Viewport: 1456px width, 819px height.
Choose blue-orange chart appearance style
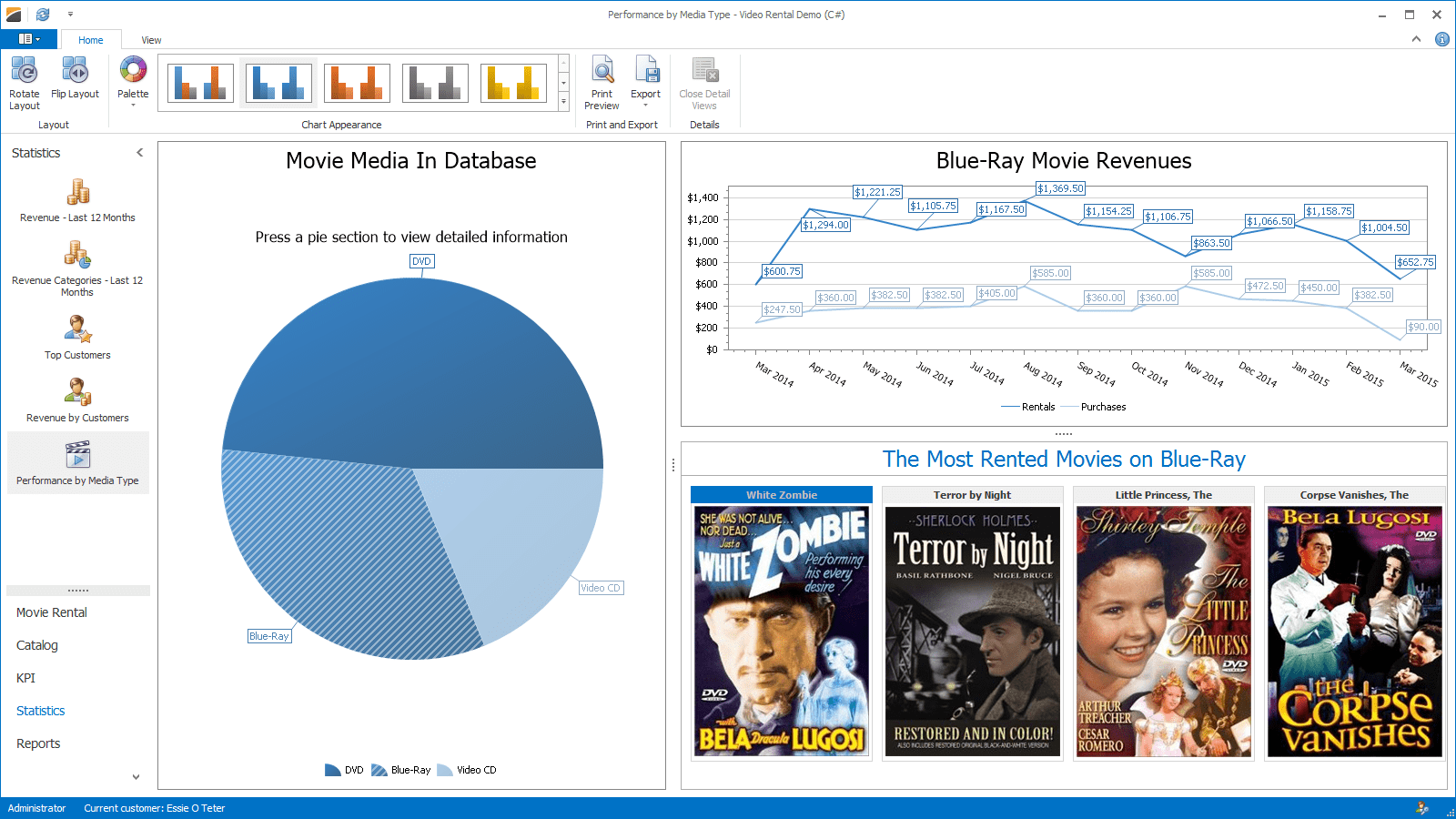pos(201,83)
